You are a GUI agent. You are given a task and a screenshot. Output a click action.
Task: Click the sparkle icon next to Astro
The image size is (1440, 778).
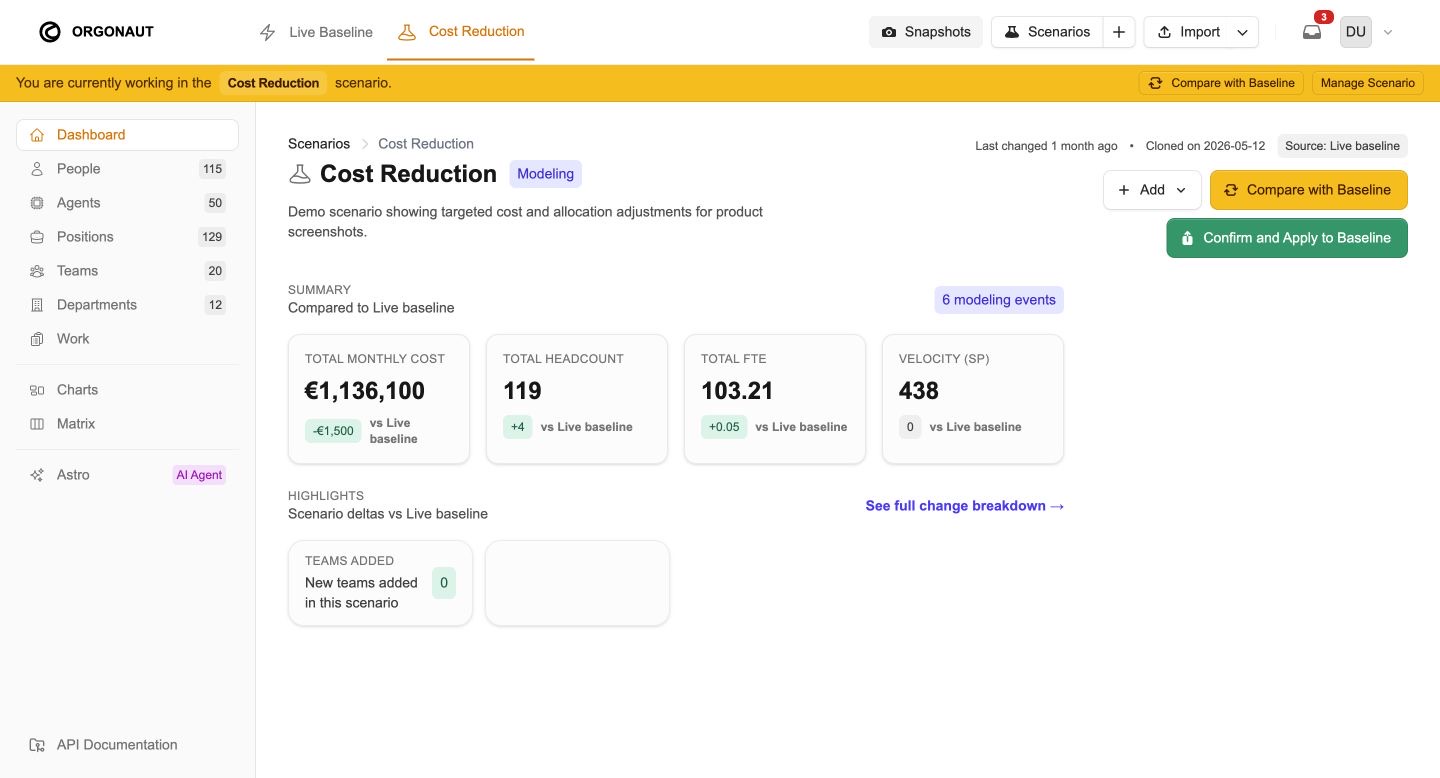coord(37,475)
